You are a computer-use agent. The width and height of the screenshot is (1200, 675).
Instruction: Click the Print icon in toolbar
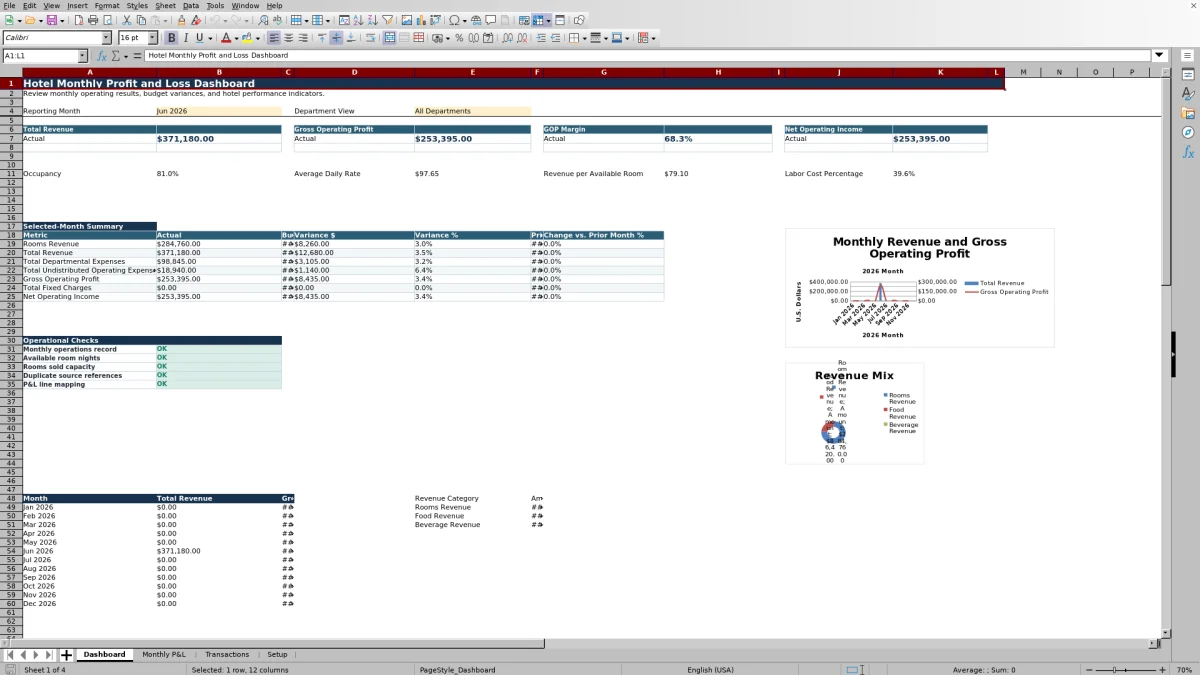pos(93,20)
